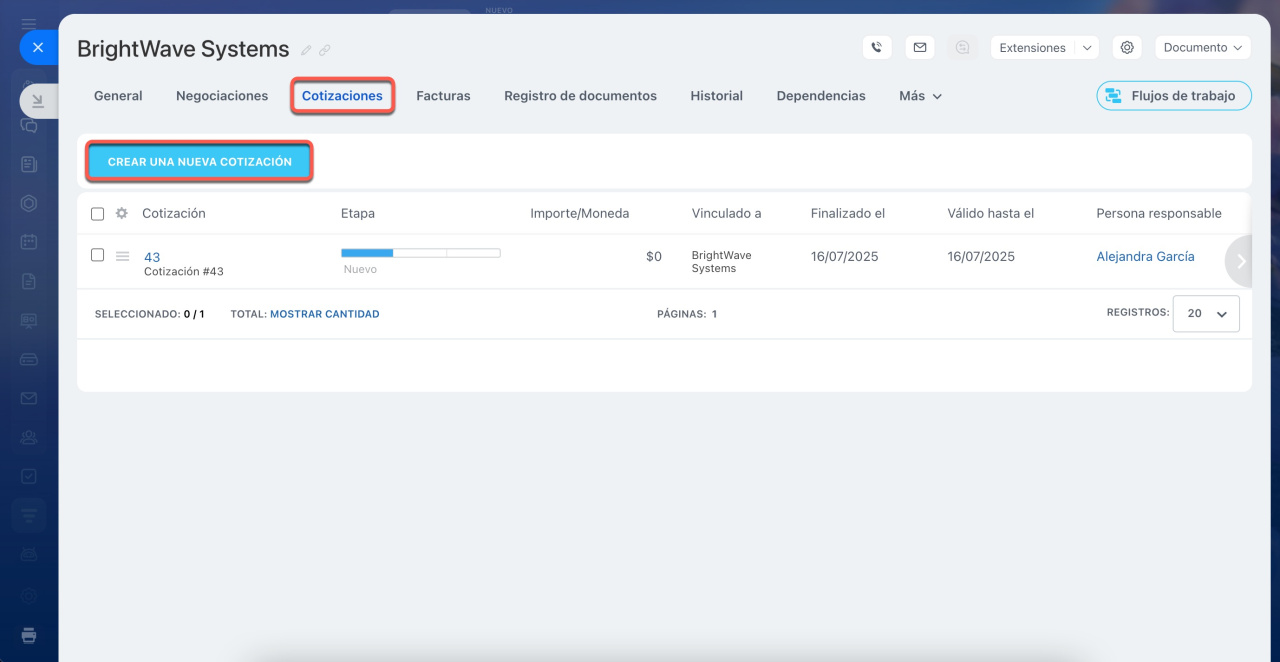Open the Negociaciones tab

(222, 96)
